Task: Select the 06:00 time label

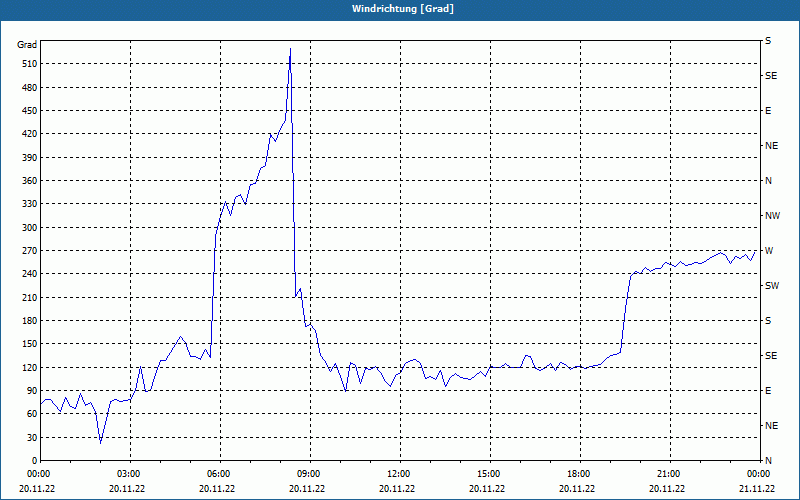Action: tap(220, 473)
